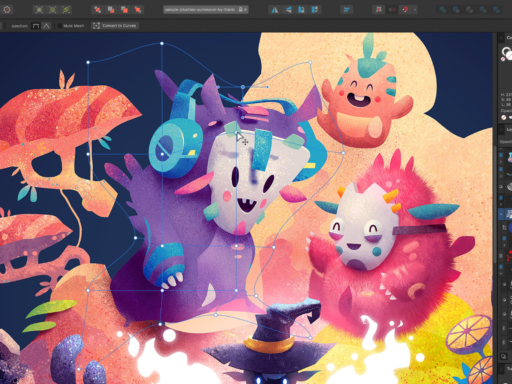Toggle Move By Whole Pixels
Viewport: 512px width, 384px height.
click(392, 10)
